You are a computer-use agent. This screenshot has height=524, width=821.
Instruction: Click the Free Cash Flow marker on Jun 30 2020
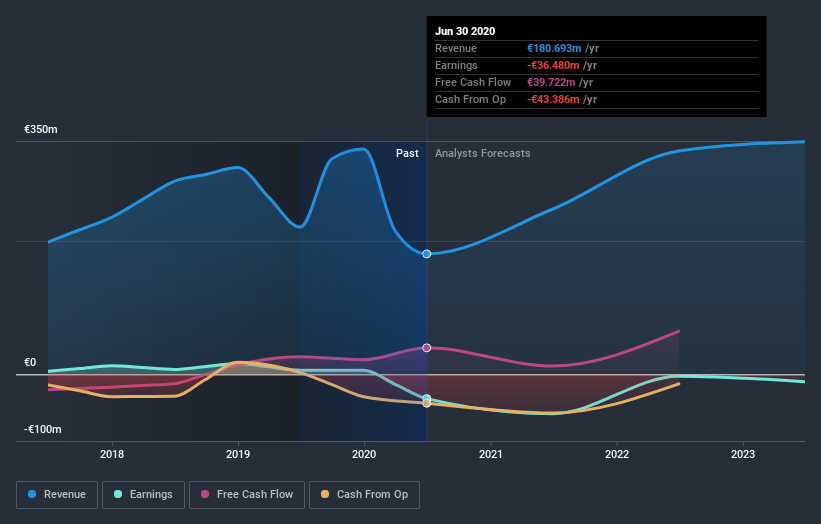pyautogui.click(x=427, y=348)
